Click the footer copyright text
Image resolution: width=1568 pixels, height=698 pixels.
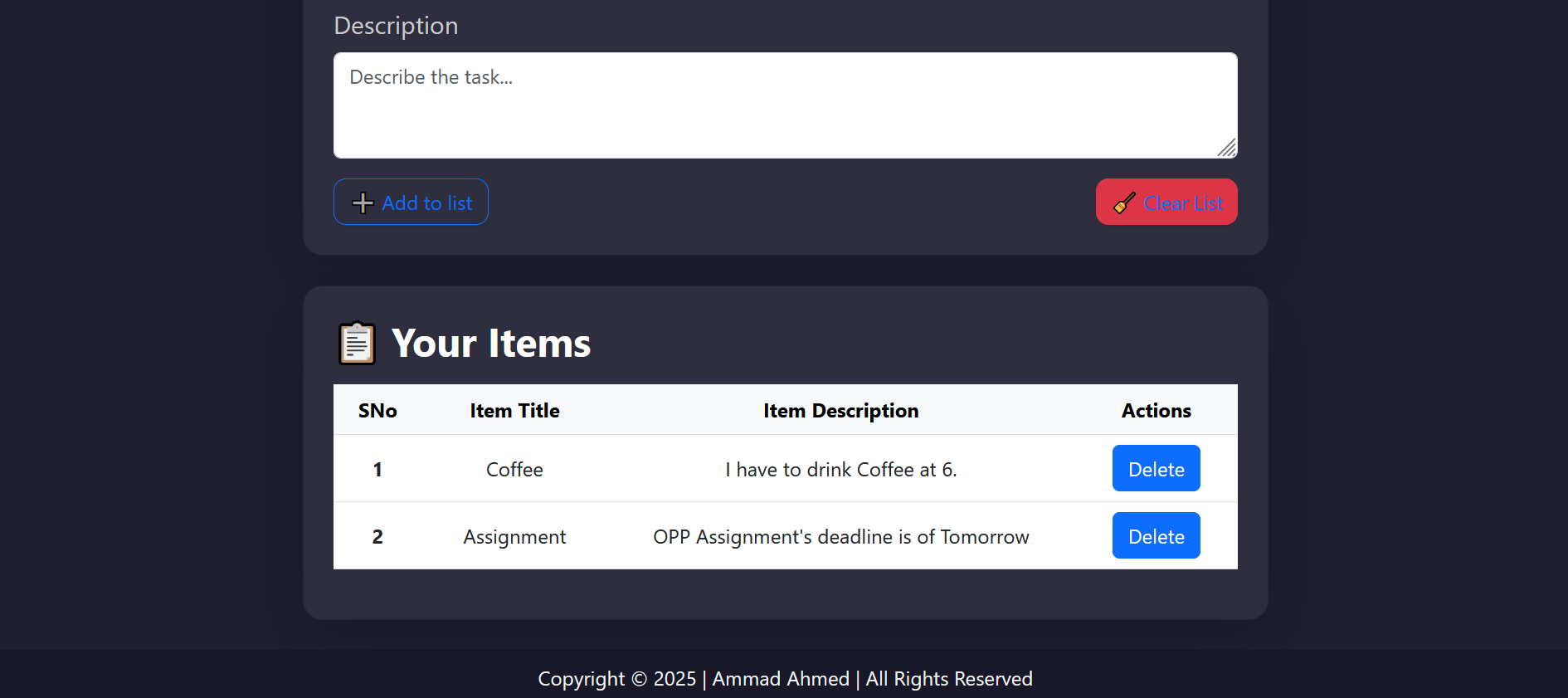coord(785,679)
